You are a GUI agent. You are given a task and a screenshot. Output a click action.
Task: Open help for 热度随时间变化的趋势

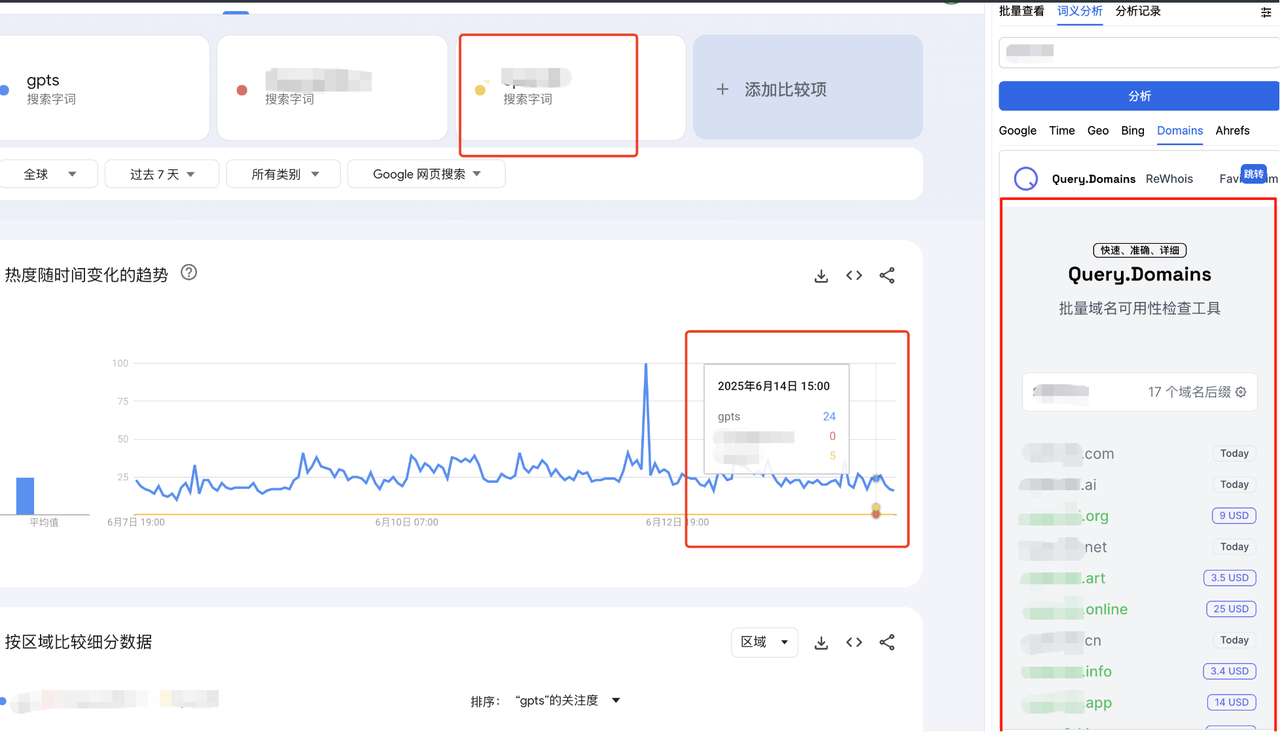click(x=189, y=273)
